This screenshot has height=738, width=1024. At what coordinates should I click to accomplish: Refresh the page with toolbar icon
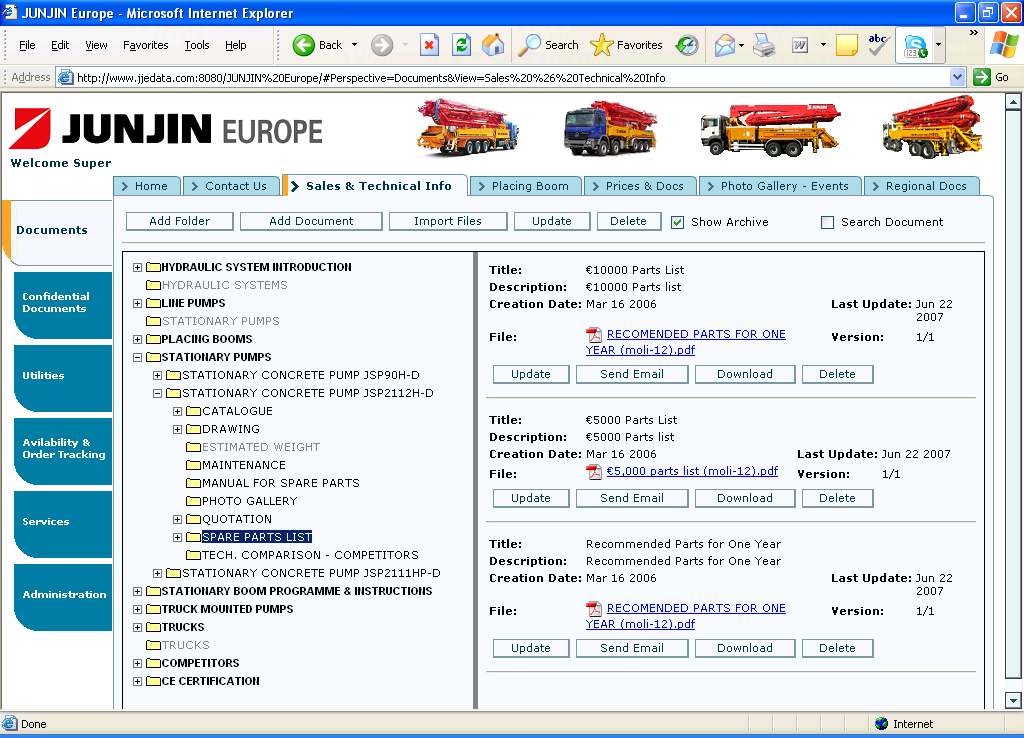461,45
